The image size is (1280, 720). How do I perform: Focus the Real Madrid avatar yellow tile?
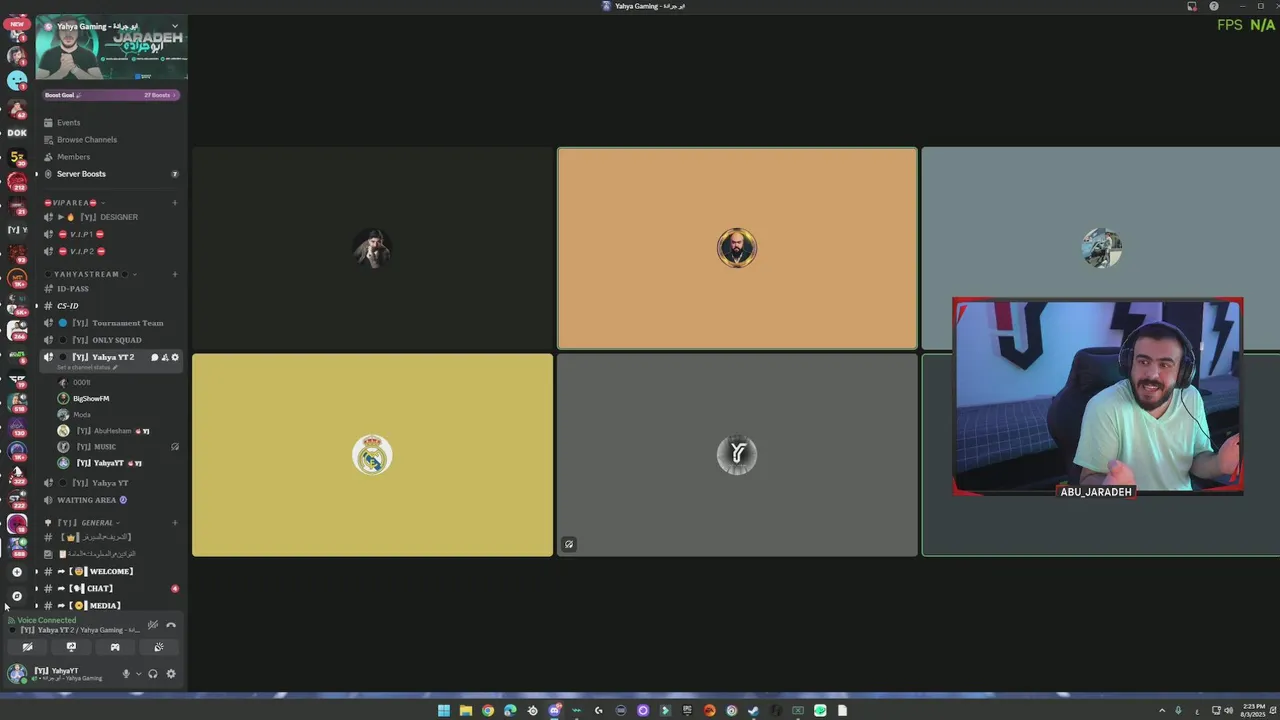[x=372, y=455]
